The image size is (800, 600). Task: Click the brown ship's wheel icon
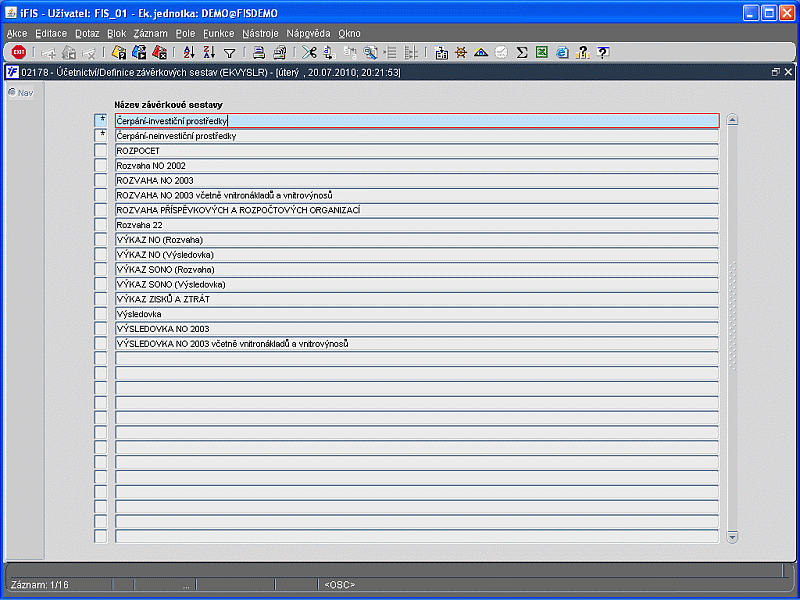tap(461, 52)
